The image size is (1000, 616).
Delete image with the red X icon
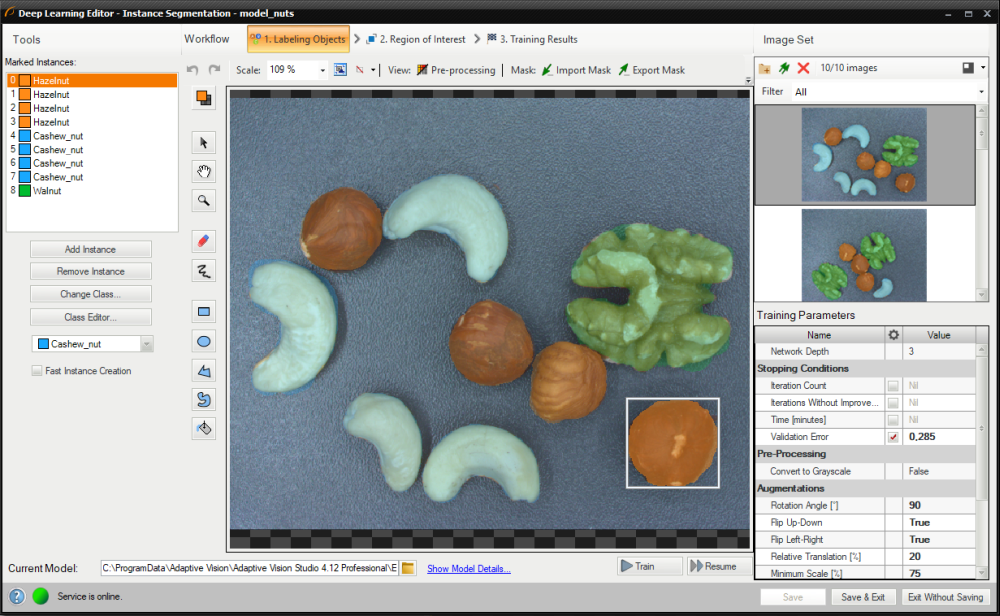(x=803, y=68)
